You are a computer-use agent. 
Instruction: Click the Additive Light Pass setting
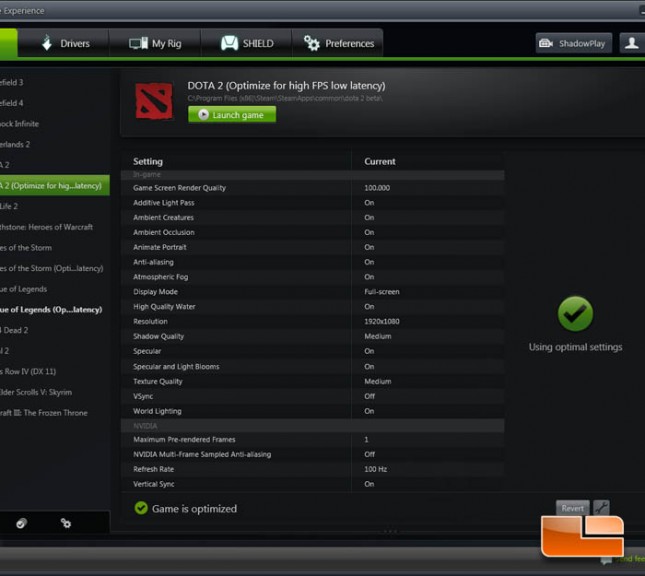[313, 203]
